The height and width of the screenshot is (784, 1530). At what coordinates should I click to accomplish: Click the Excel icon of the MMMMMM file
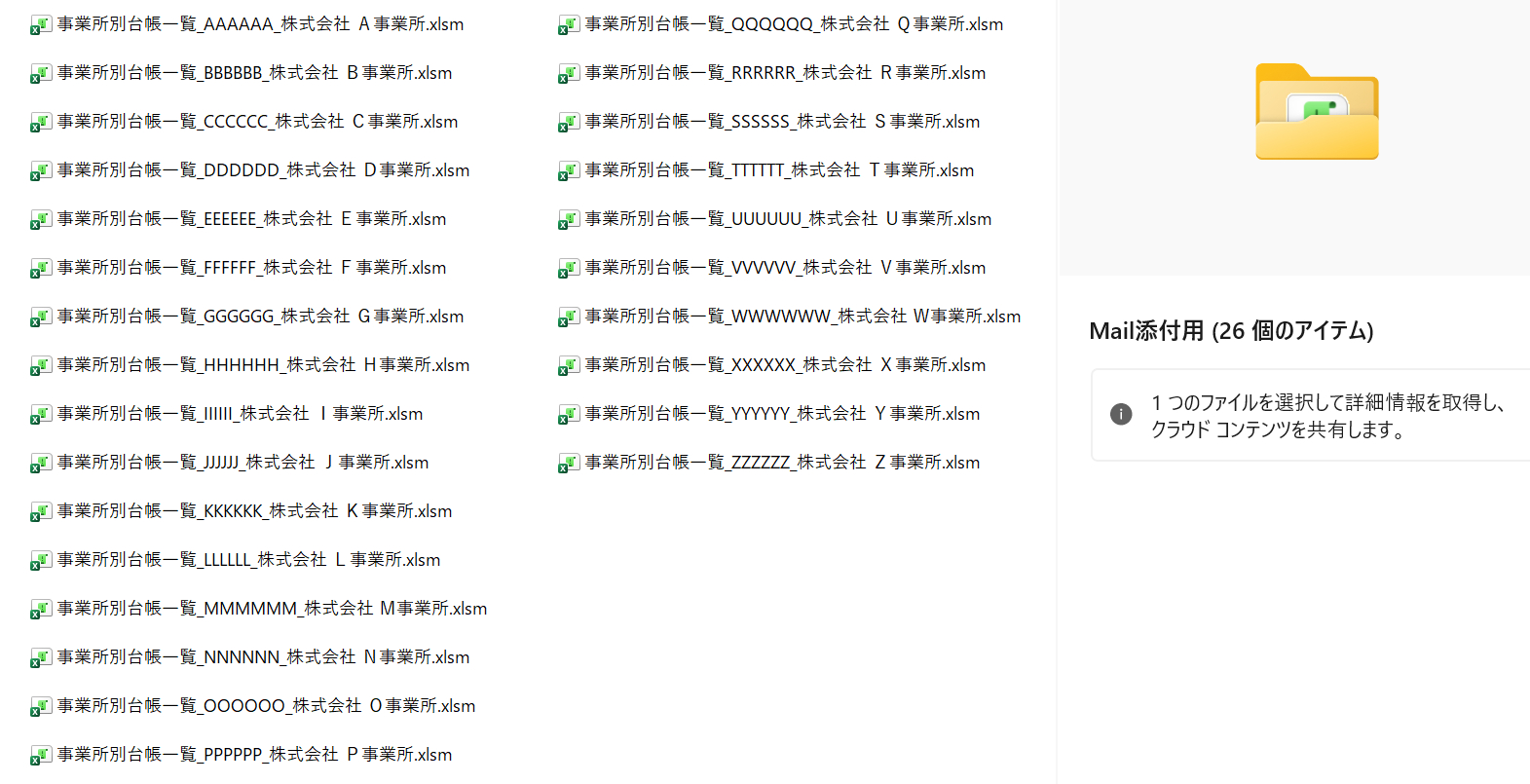click(x=41, y=609)
